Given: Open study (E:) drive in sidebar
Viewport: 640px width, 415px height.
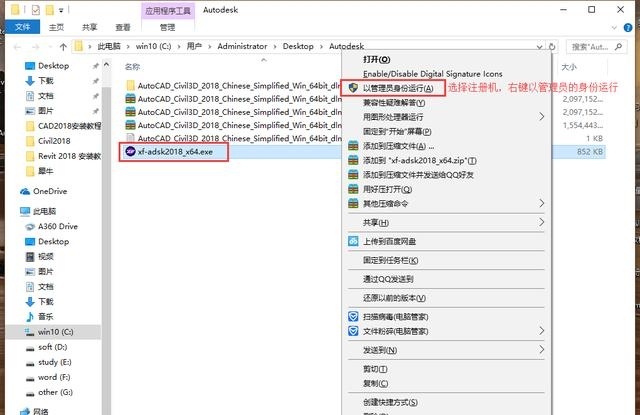Looking at the screenshot, I should tap(55, 362).
